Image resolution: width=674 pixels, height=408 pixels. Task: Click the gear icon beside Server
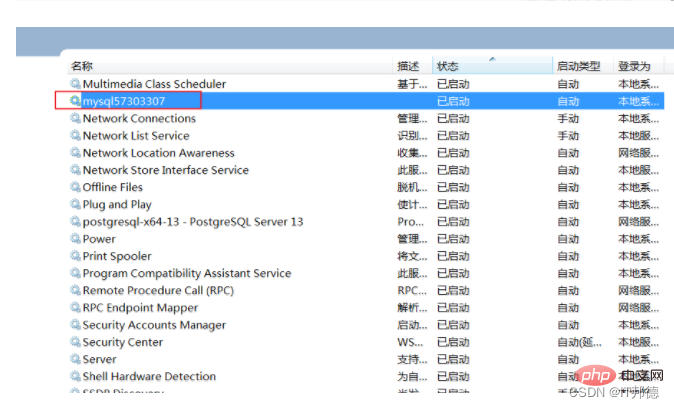tap(75, 359)
